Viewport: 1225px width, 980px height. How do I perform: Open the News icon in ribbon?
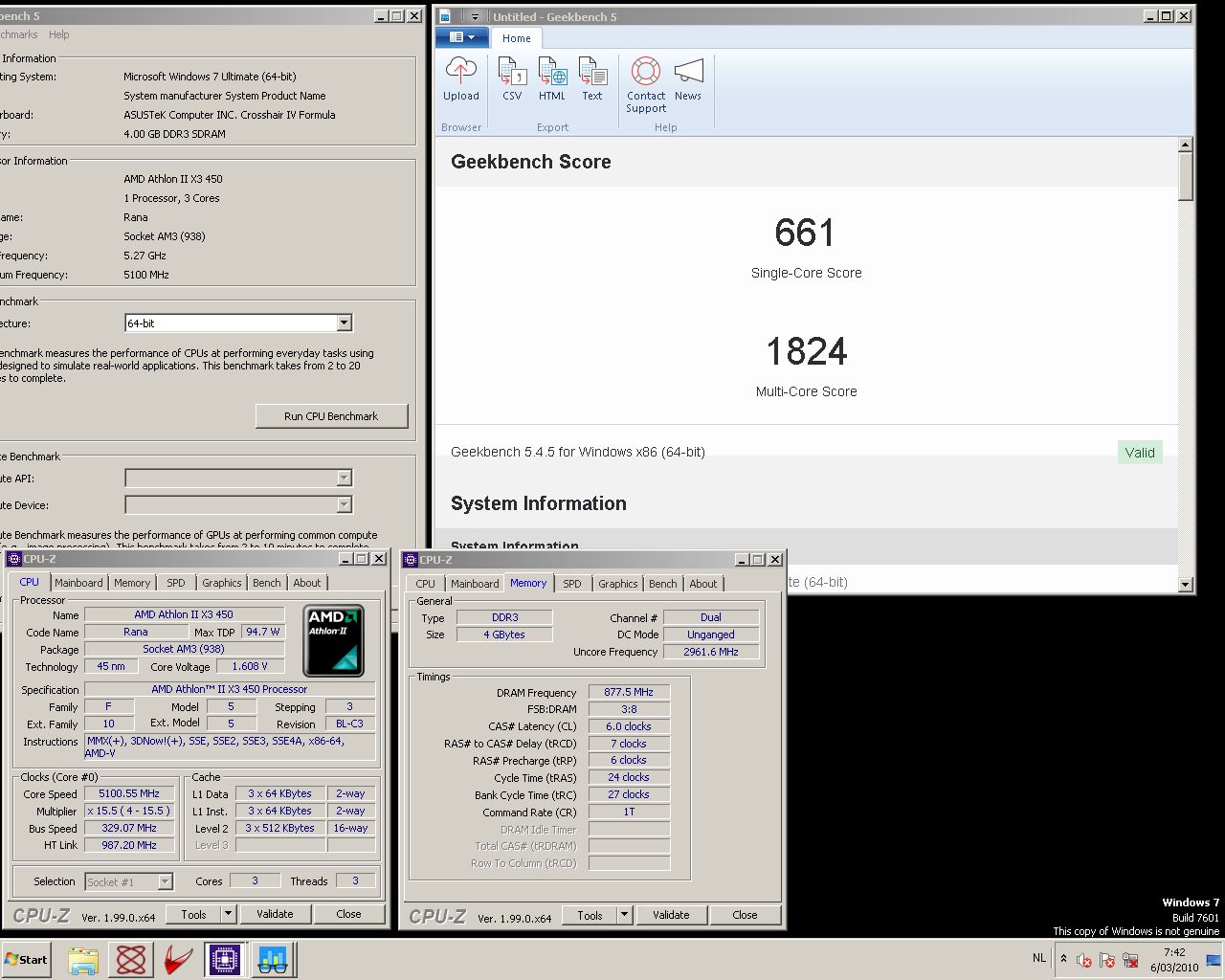pos(688,78)
